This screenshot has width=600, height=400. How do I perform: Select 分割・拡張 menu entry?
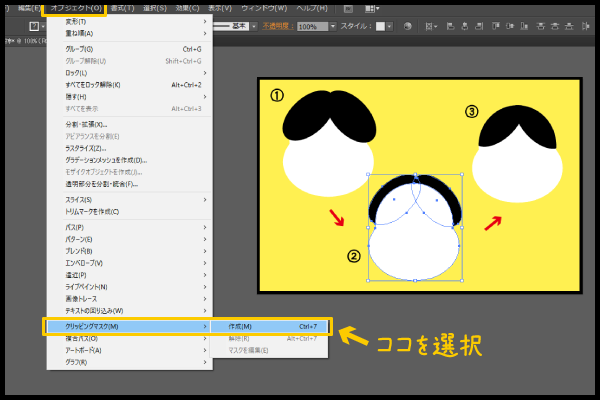85,124
